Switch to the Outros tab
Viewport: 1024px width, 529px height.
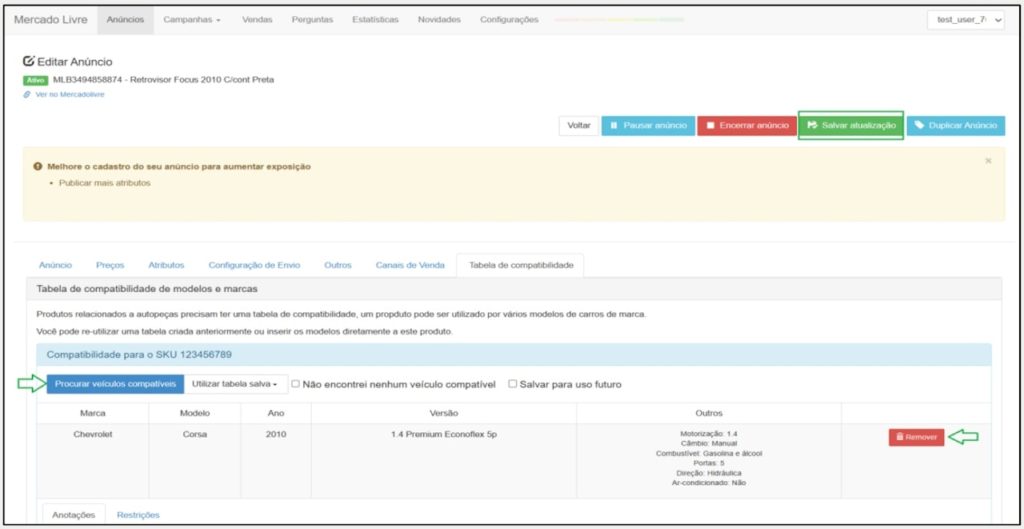pyautogui.click(x=338, y=265)
